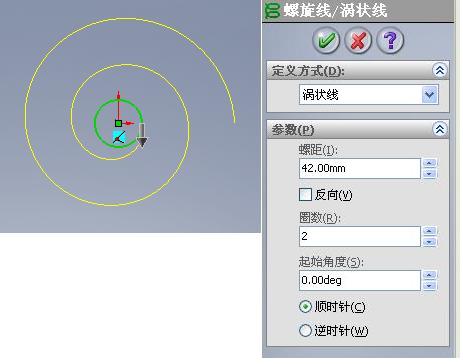
Task: Increase the 圈数 revolutions with the up arrow
Action: [429, 231]
